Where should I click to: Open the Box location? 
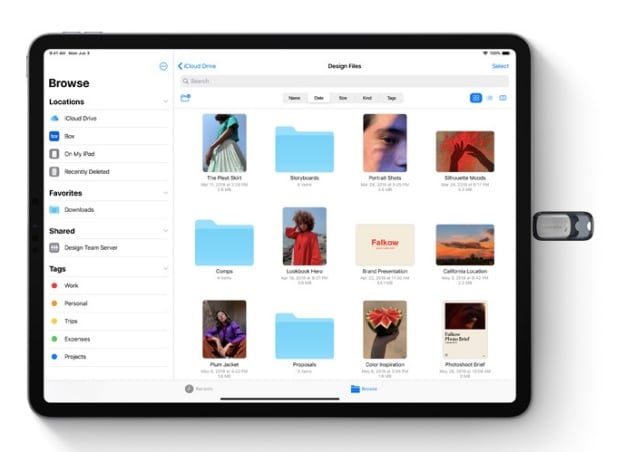tap(69, 136)
